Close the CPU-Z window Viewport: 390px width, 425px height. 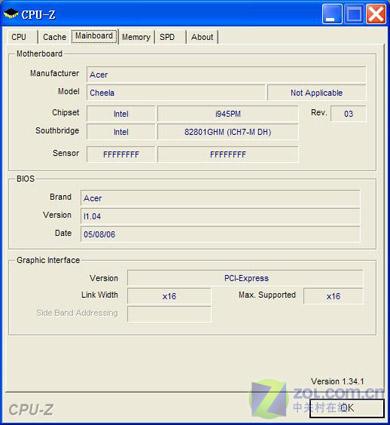point(376,14)
